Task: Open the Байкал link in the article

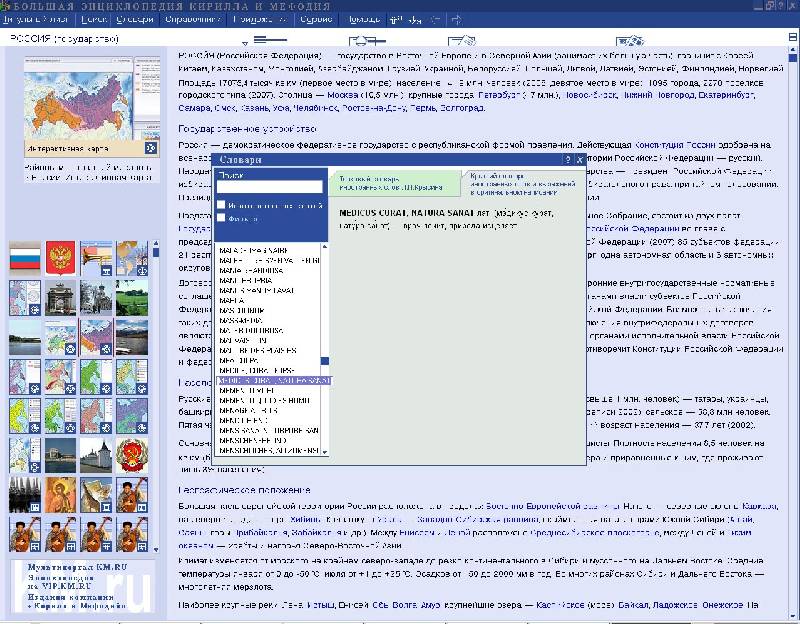Action: click(633, 605)
